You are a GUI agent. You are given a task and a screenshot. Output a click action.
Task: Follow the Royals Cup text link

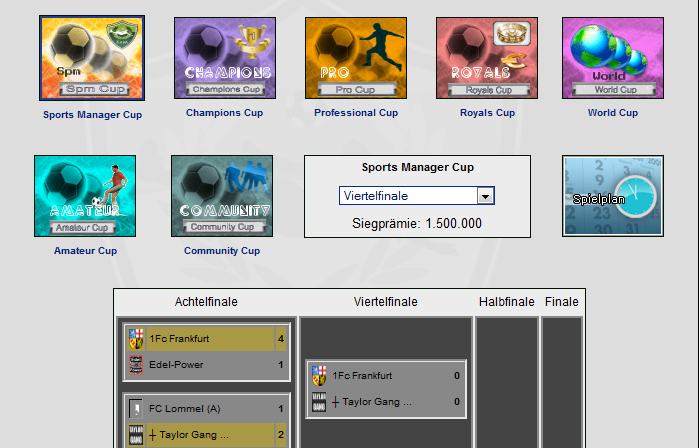point(487,113)
